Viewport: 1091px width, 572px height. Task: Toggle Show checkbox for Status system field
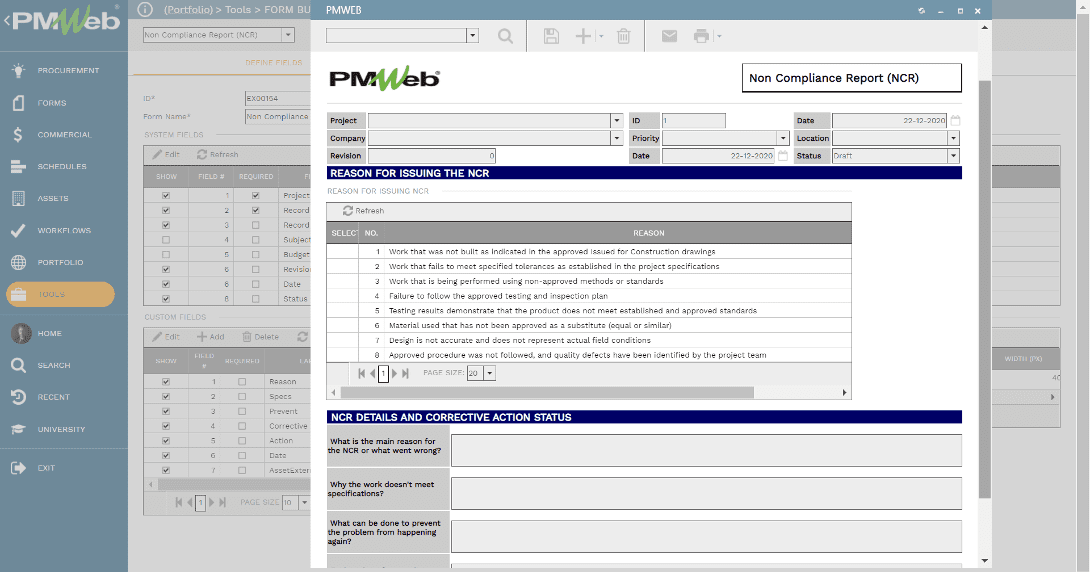tap(166, 299)
